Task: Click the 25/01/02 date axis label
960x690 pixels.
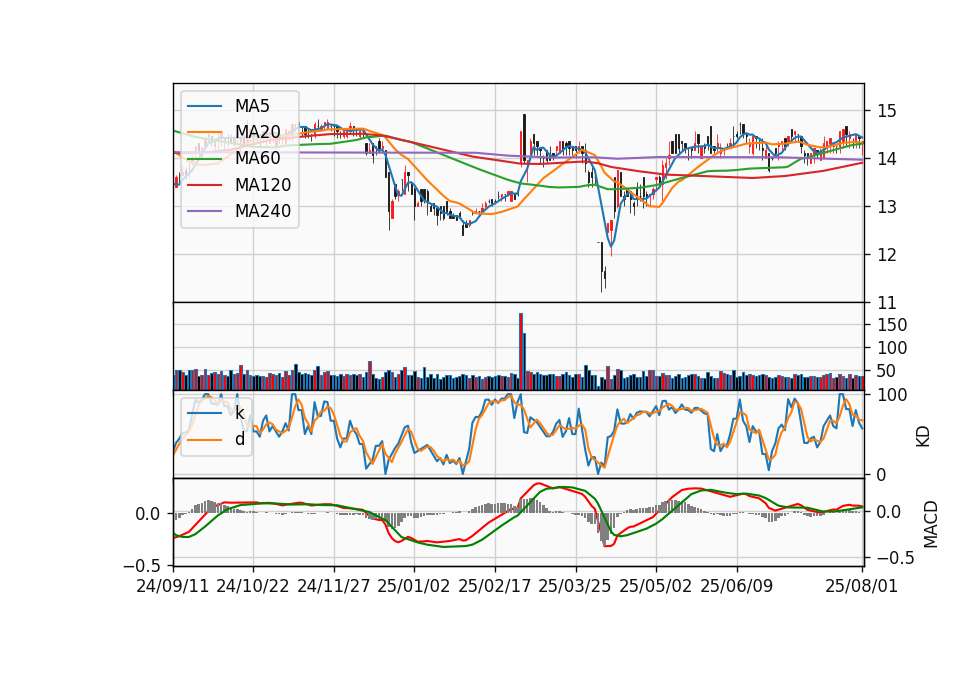Action: click(413, 586)
